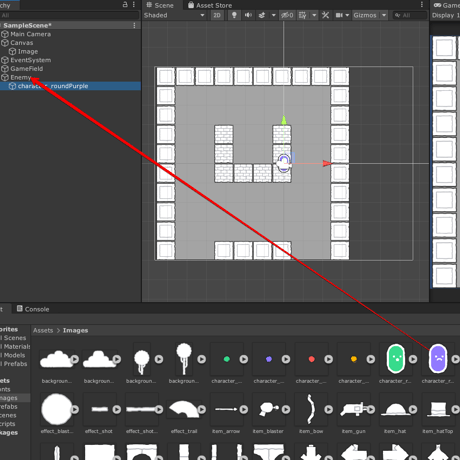Open the Hierarchy panel kebab menu
Image resolution: width=460 pixels, height=460 pixels.
coord(134,4)
